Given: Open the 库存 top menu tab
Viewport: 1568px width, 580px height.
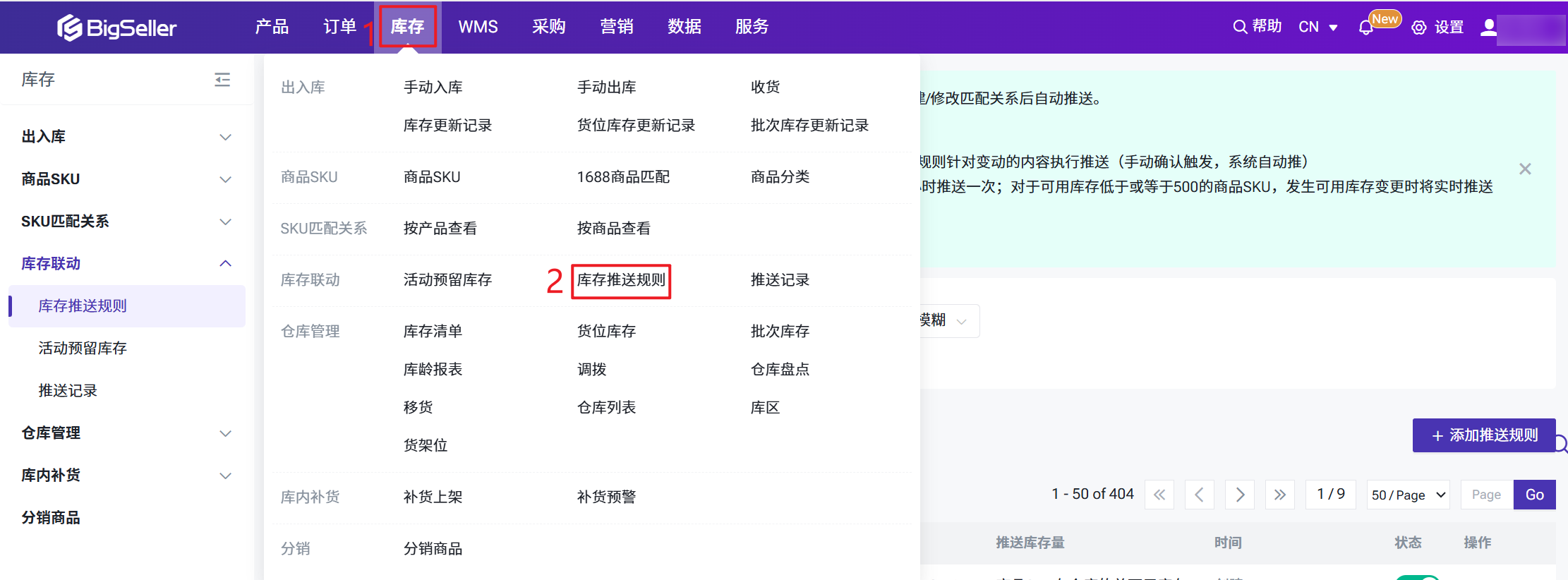Looking at the screenshot, I should point(407,27).
